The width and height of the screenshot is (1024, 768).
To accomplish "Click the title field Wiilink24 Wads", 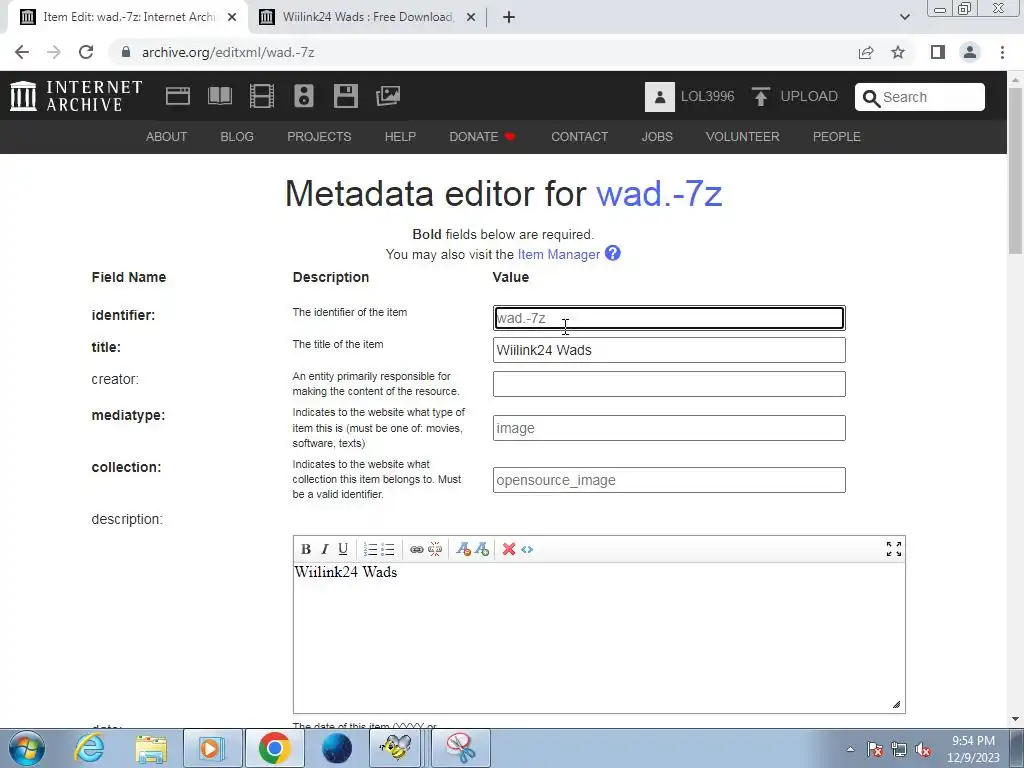I will point(669,350).
